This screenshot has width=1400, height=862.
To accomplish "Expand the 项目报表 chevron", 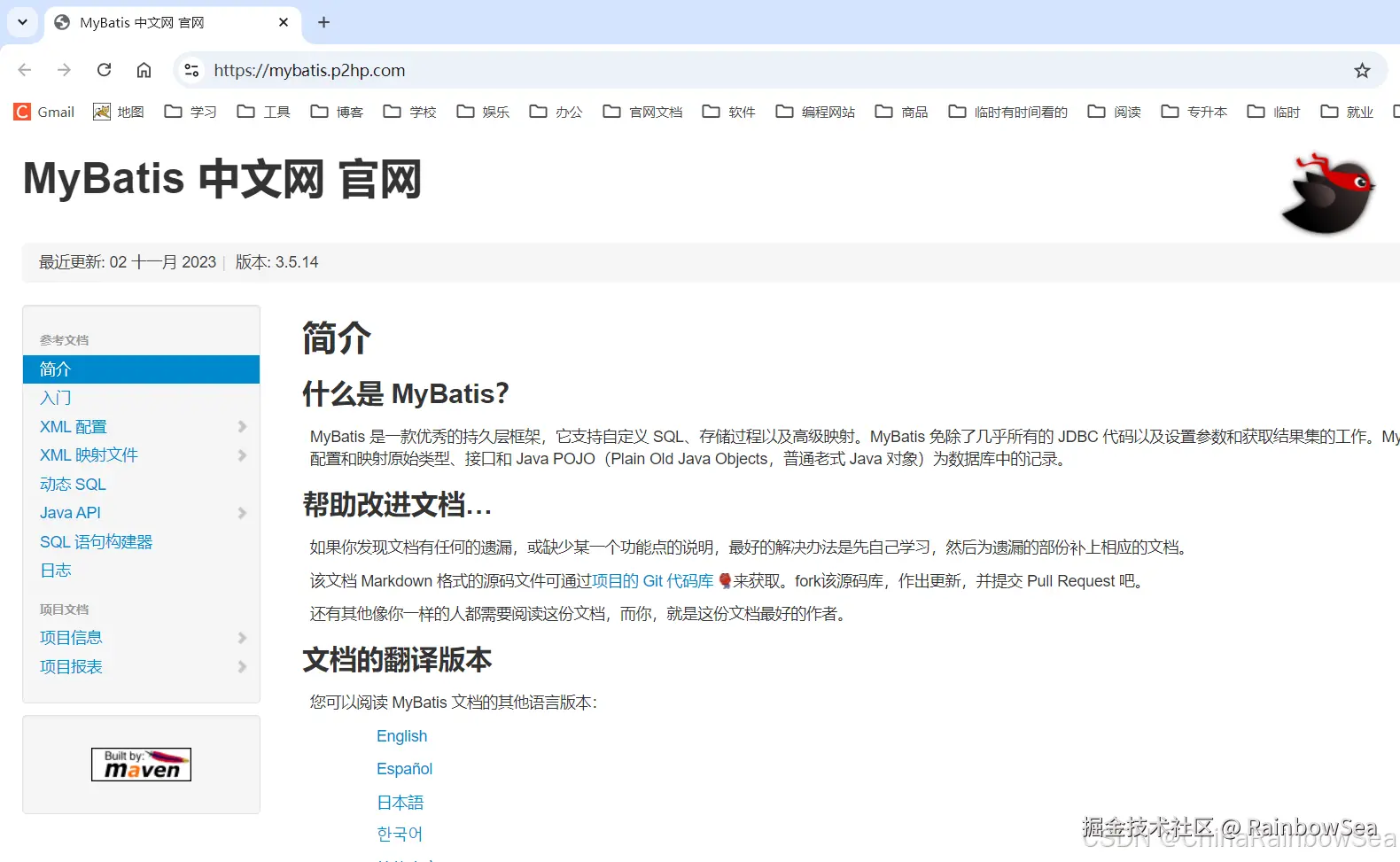I will click(x=242, y=667).
